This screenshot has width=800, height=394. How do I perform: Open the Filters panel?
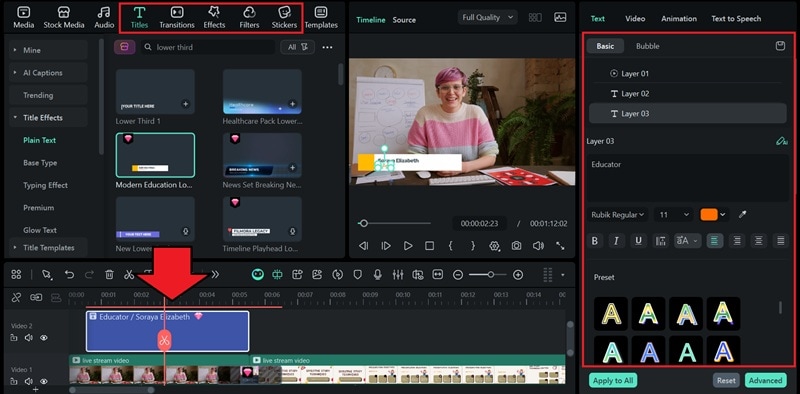tap(249, 17)
